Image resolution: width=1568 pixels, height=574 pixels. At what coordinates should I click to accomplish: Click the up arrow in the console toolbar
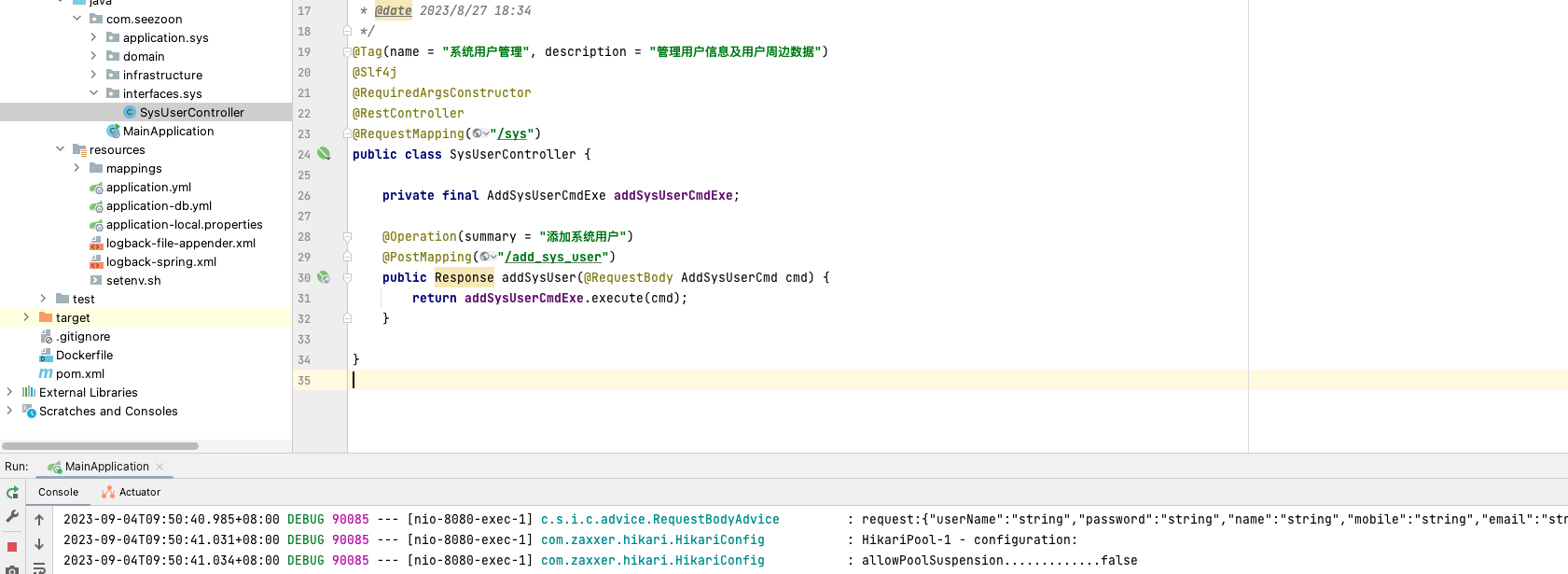(39, 520)
